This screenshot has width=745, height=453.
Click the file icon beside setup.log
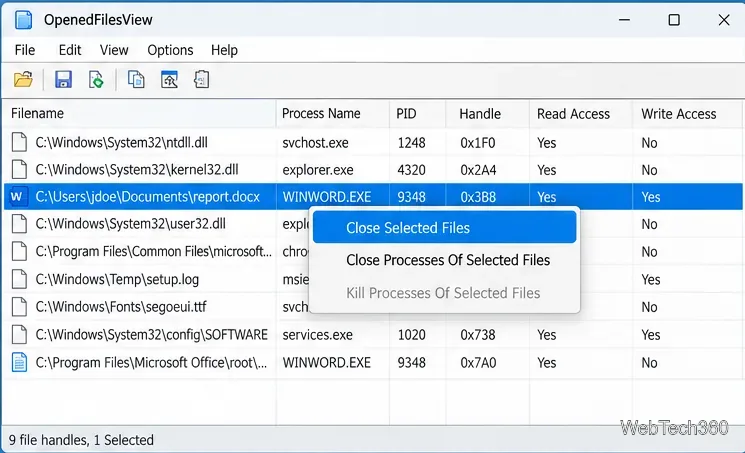click(19, 280)
